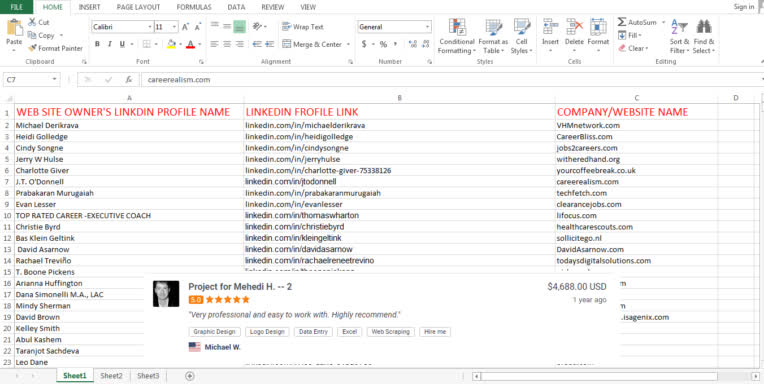Open Cell Styles gallery
764x384 pixels.
(x=521, y=37)
